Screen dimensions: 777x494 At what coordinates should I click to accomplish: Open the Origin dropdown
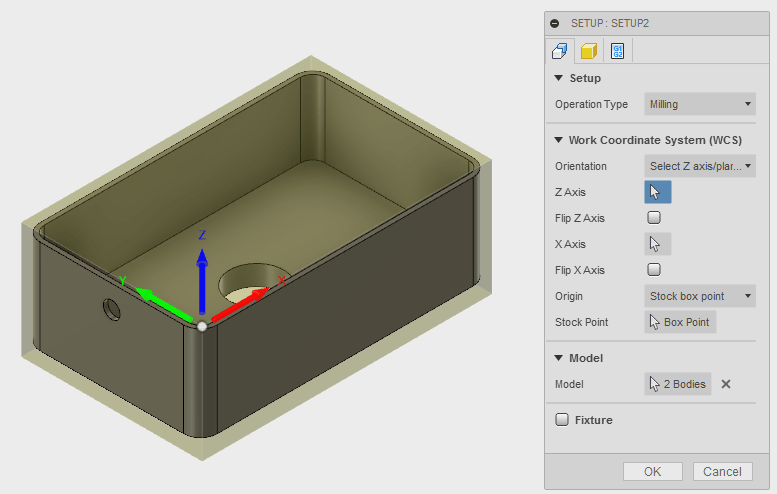coord(700,296)
